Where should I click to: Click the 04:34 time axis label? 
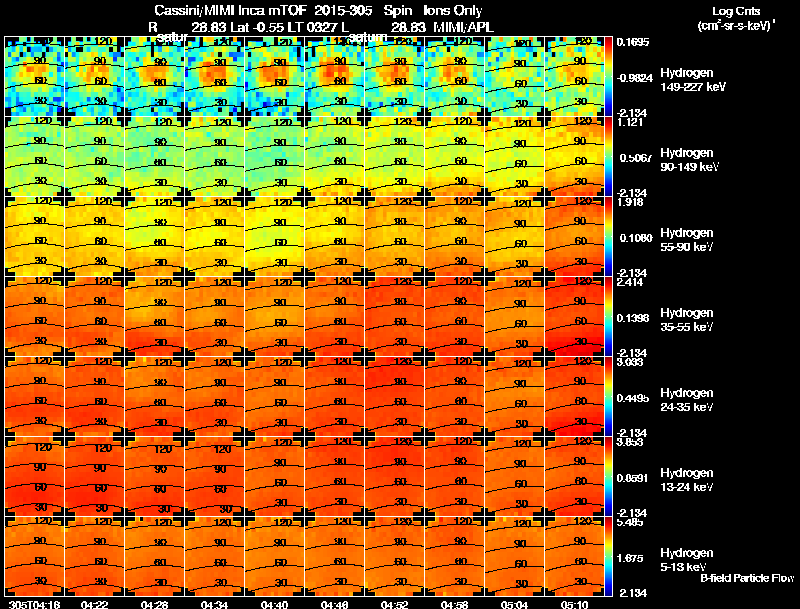tap(214, 604)
